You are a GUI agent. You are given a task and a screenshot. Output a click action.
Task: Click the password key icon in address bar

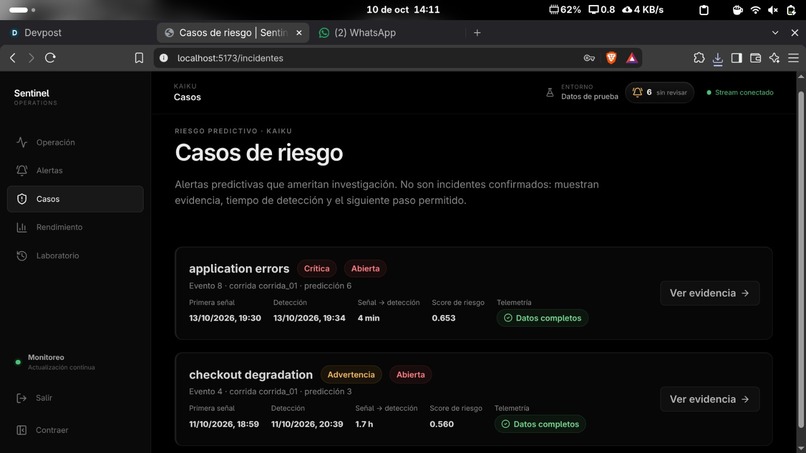(589, 58)
